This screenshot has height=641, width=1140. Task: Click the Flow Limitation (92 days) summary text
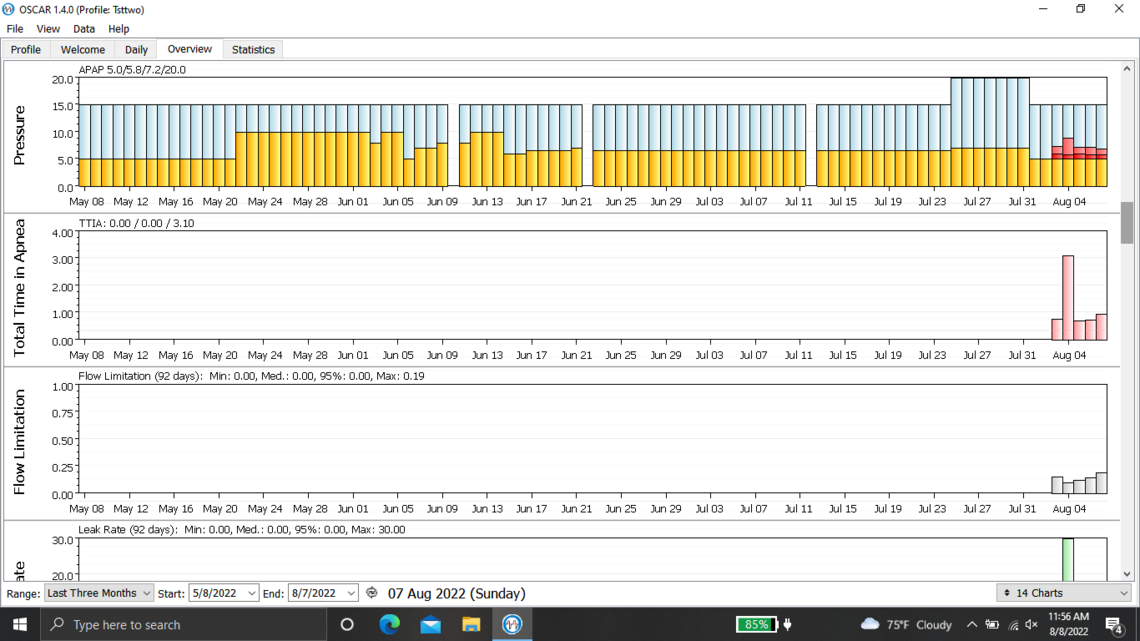click(x=252, y=376)
